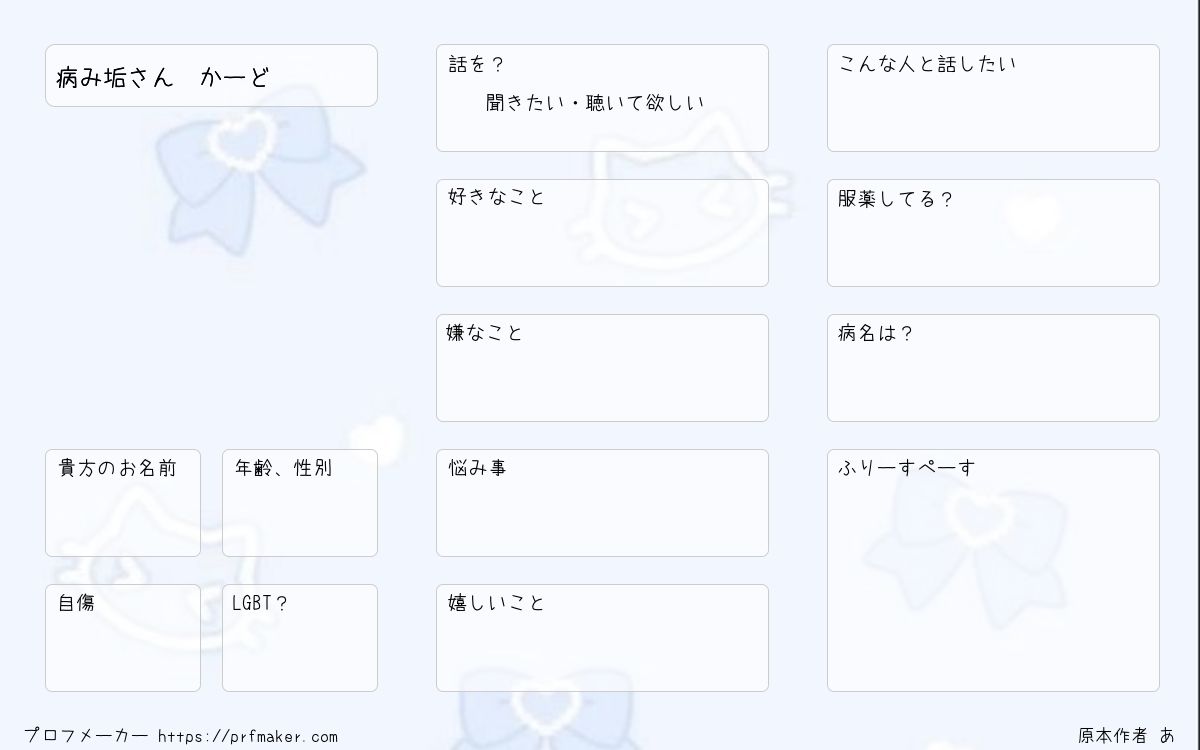Click the 服薬してる? box
1200x750 pixels.
993,233
